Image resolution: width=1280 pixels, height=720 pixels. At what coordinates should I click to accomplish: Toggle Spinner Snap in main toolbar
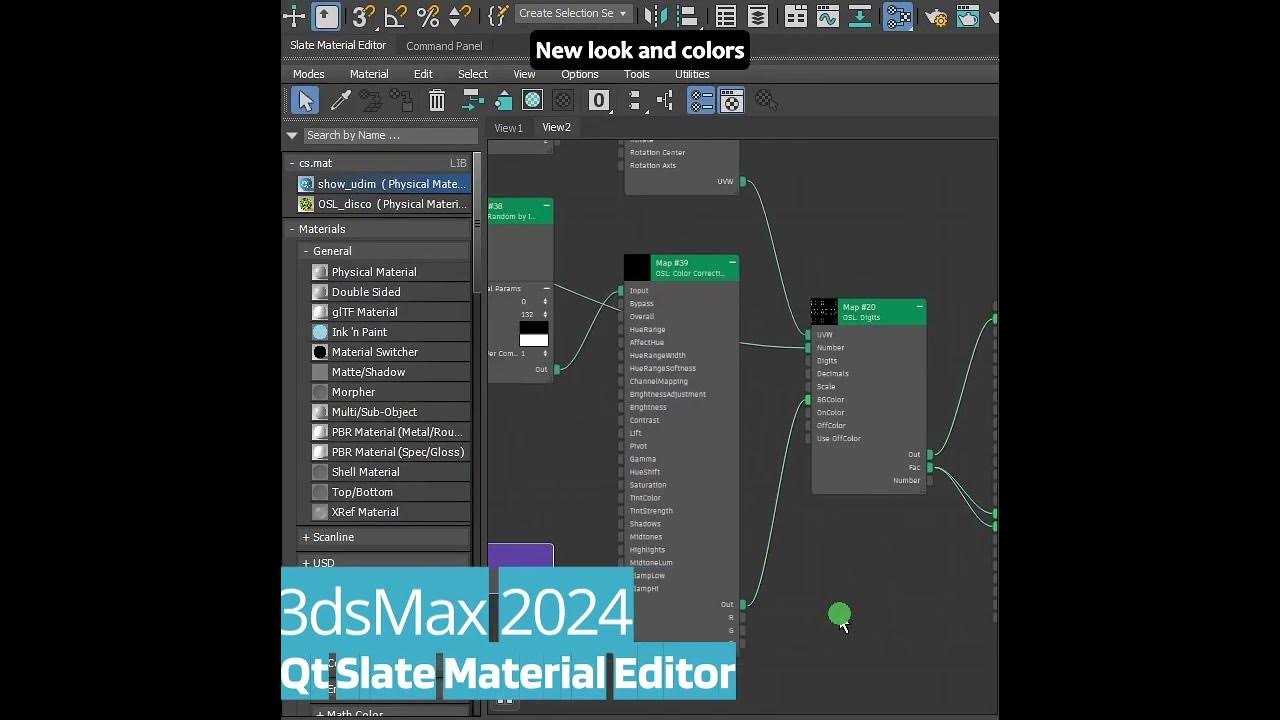tap(459, 15)
